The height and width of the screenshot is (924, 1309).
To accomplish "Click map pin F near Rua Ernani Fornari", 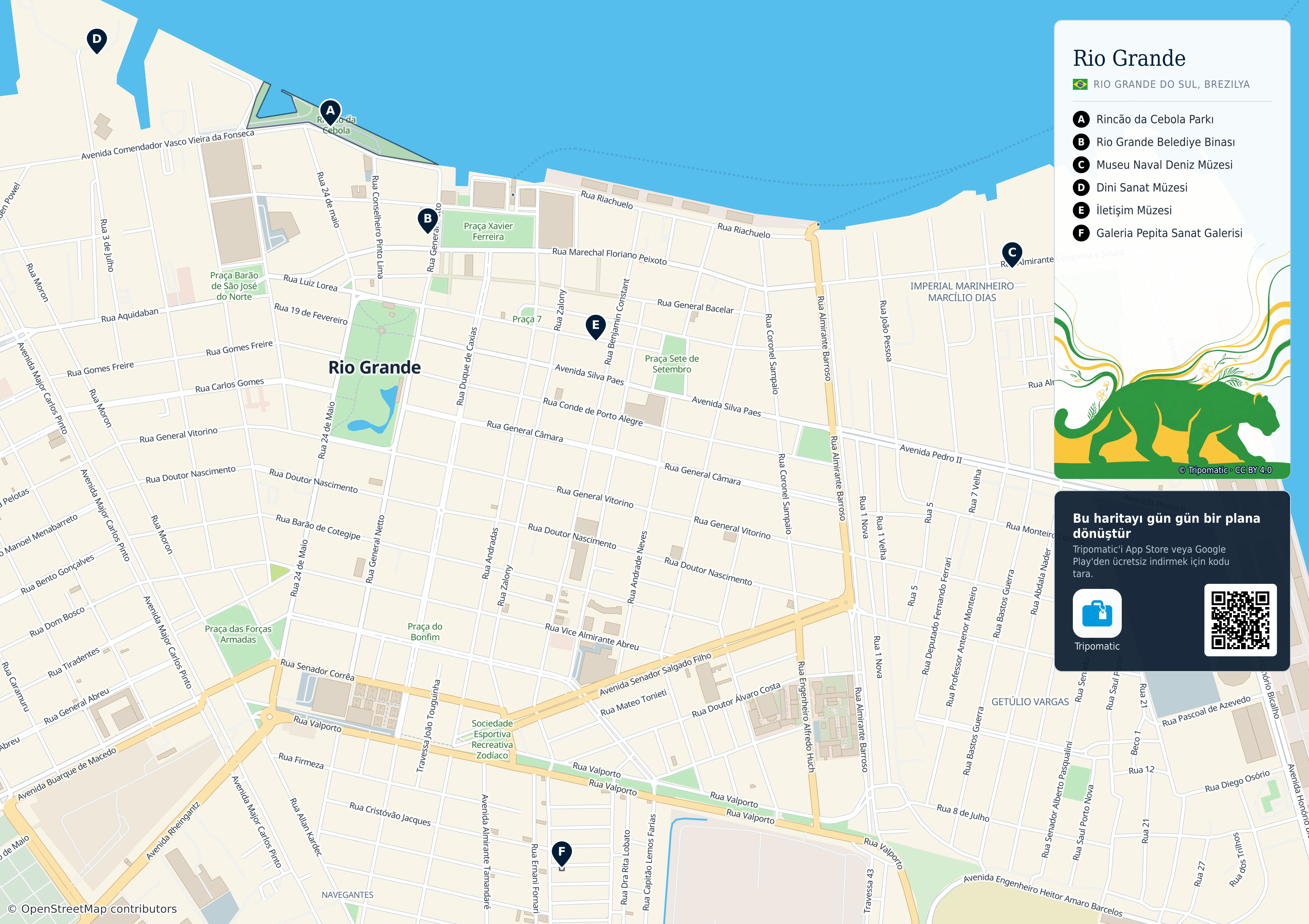I will click(x=562, y=853).
